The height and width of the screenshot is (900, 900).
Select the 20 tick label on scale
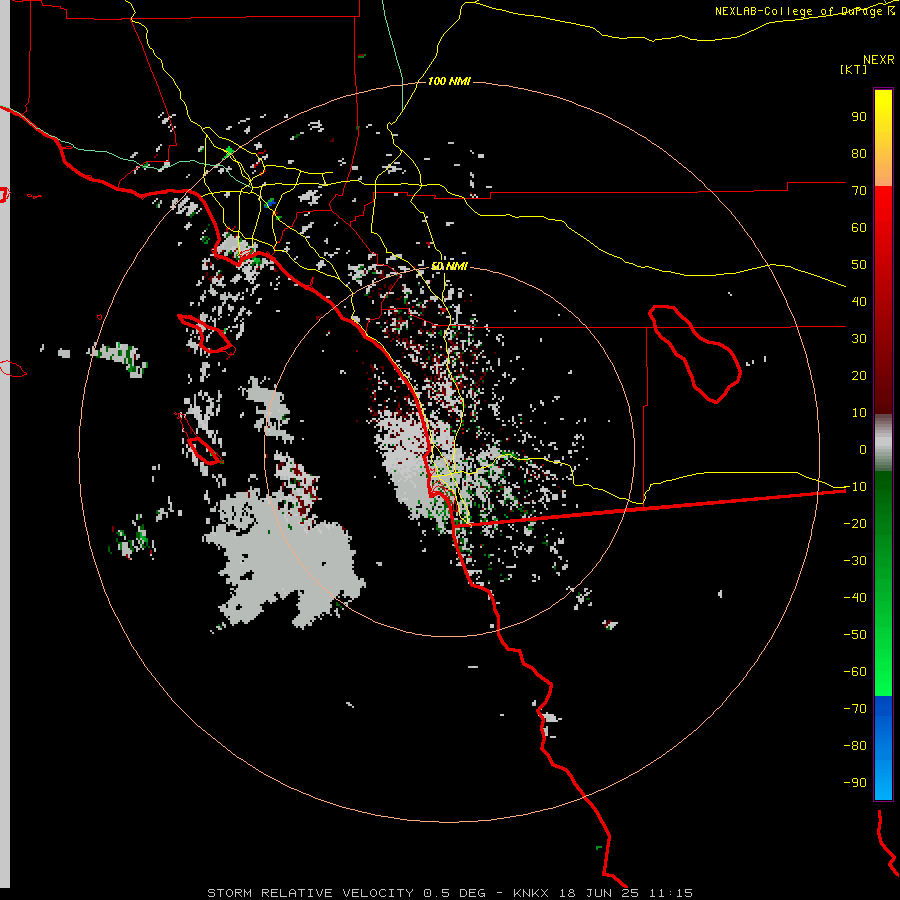[859, 375]
